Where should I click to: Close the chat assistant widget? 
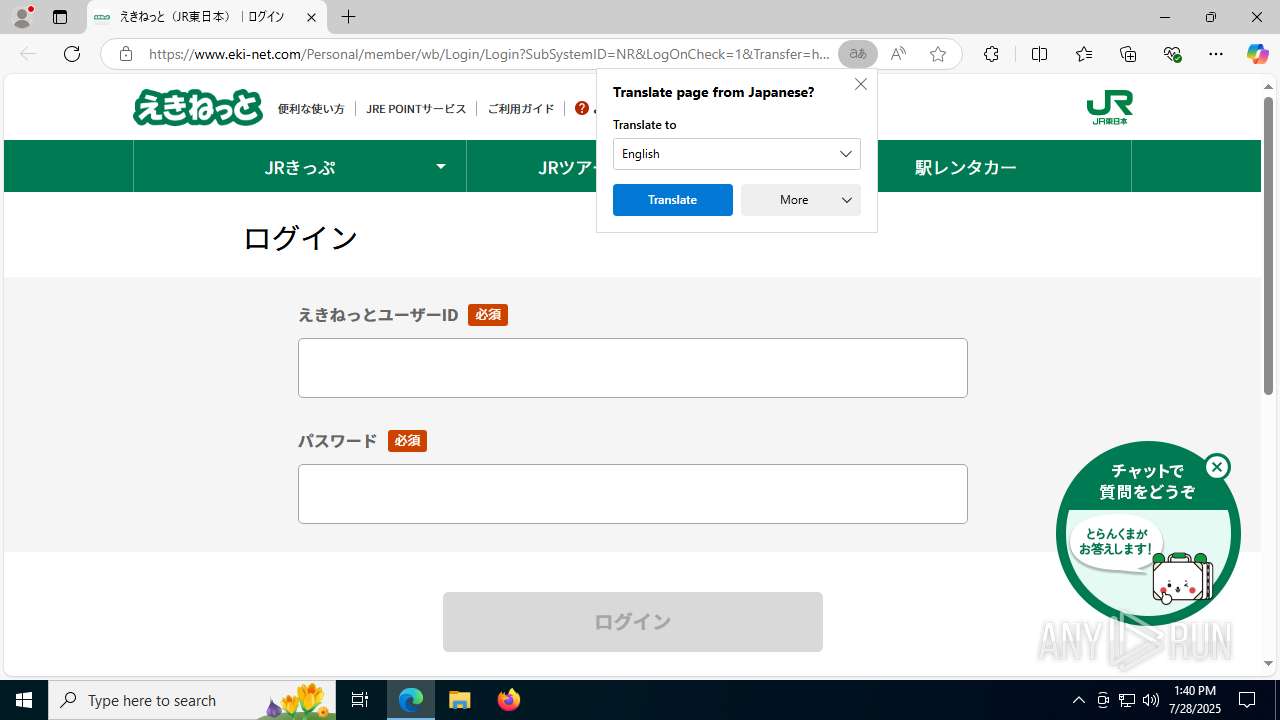(x=1217, y=467)
